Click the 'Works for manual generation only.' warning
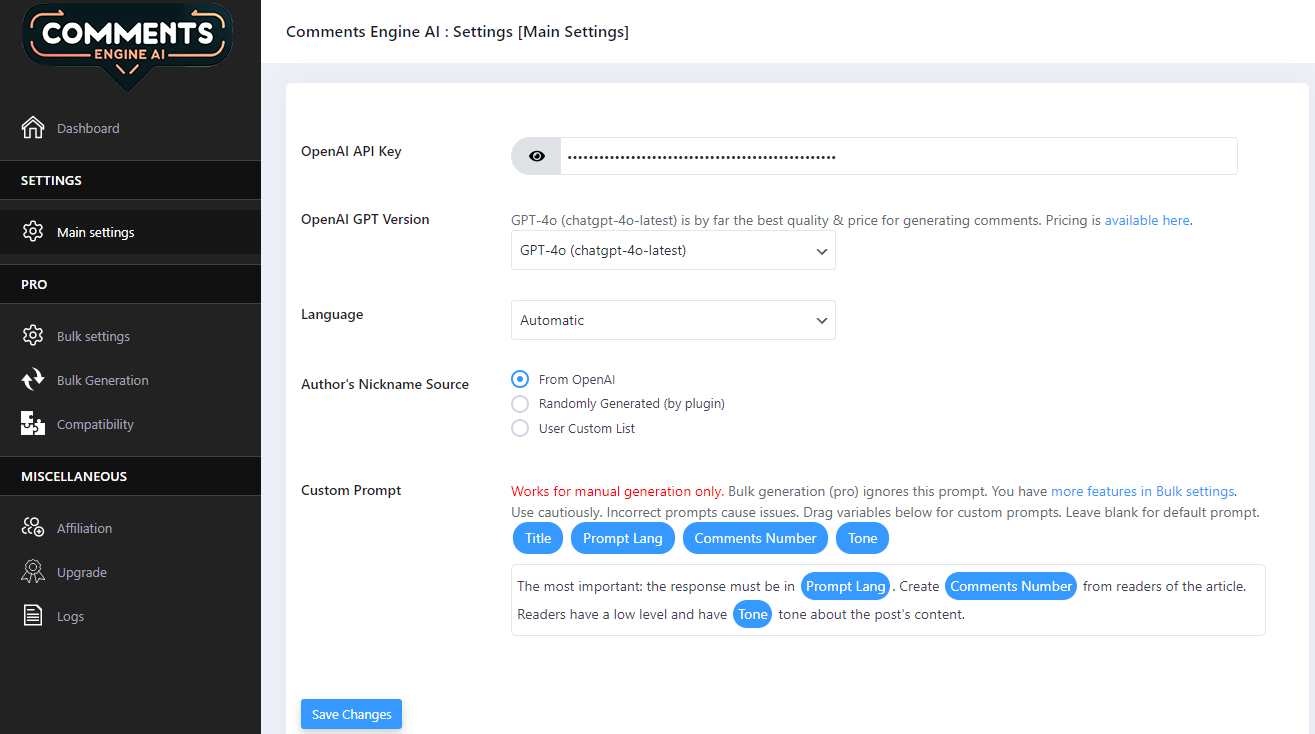 point(617,491)
